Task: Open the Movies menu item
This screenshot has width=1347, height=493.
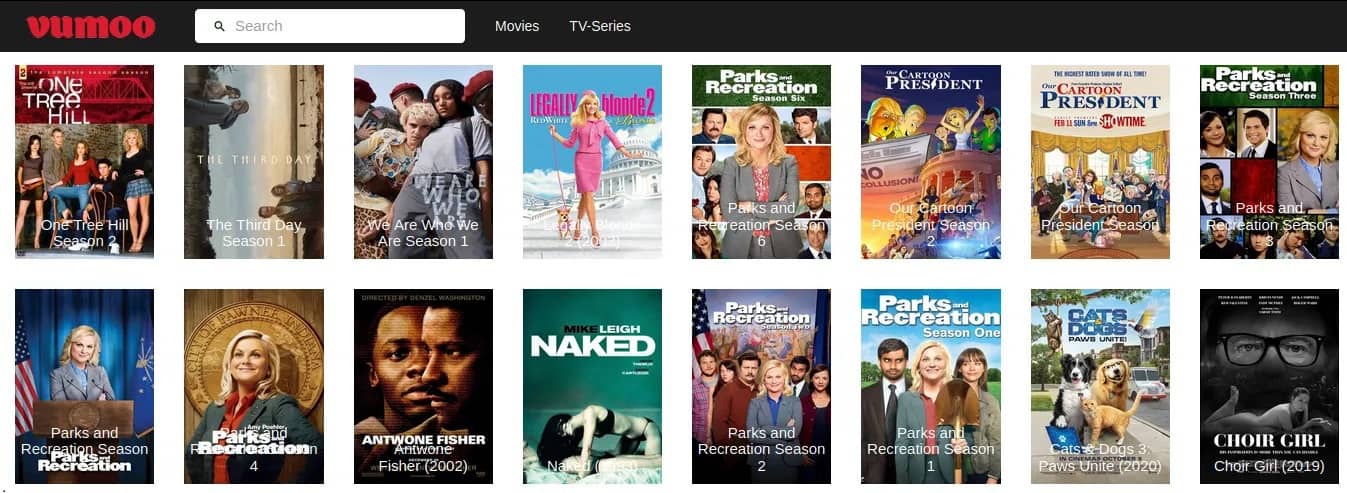Action: tap(517, 26)
